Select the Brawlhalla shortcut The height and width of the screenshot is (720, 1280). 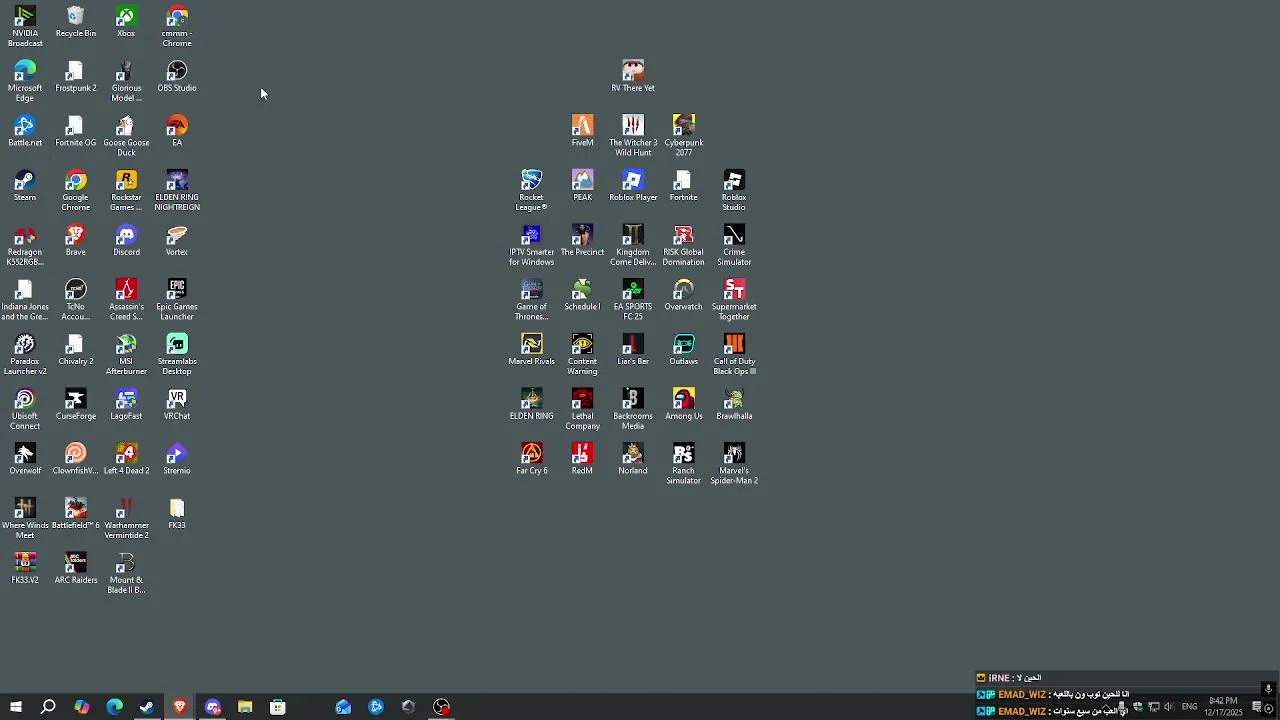[734, 405]
